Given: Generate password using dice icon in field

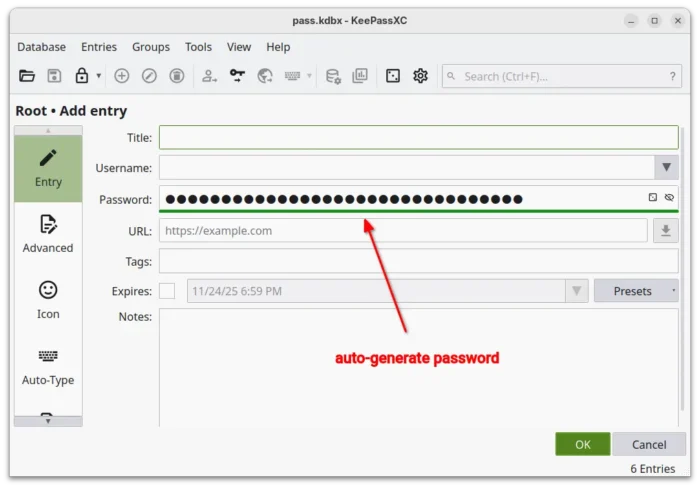Looking at the screenshot, I should [653, 198].
